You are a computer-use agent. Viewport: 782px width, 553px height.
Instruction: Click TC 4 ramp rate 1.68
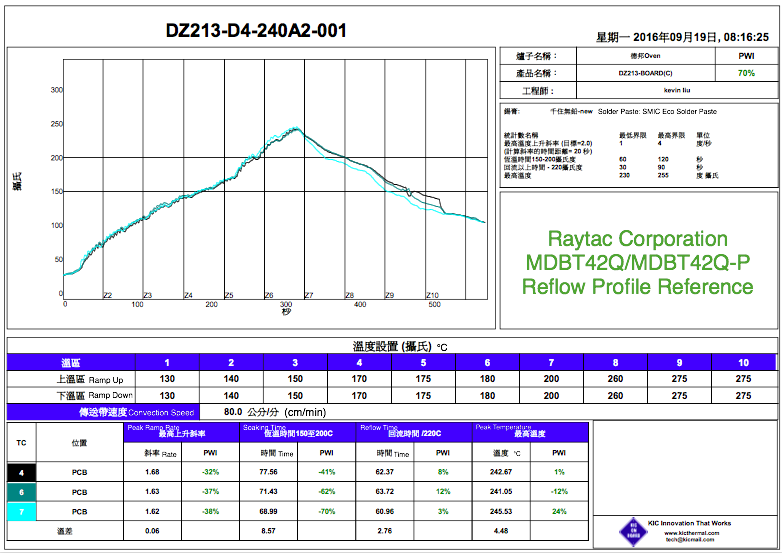tap(153, 472)
